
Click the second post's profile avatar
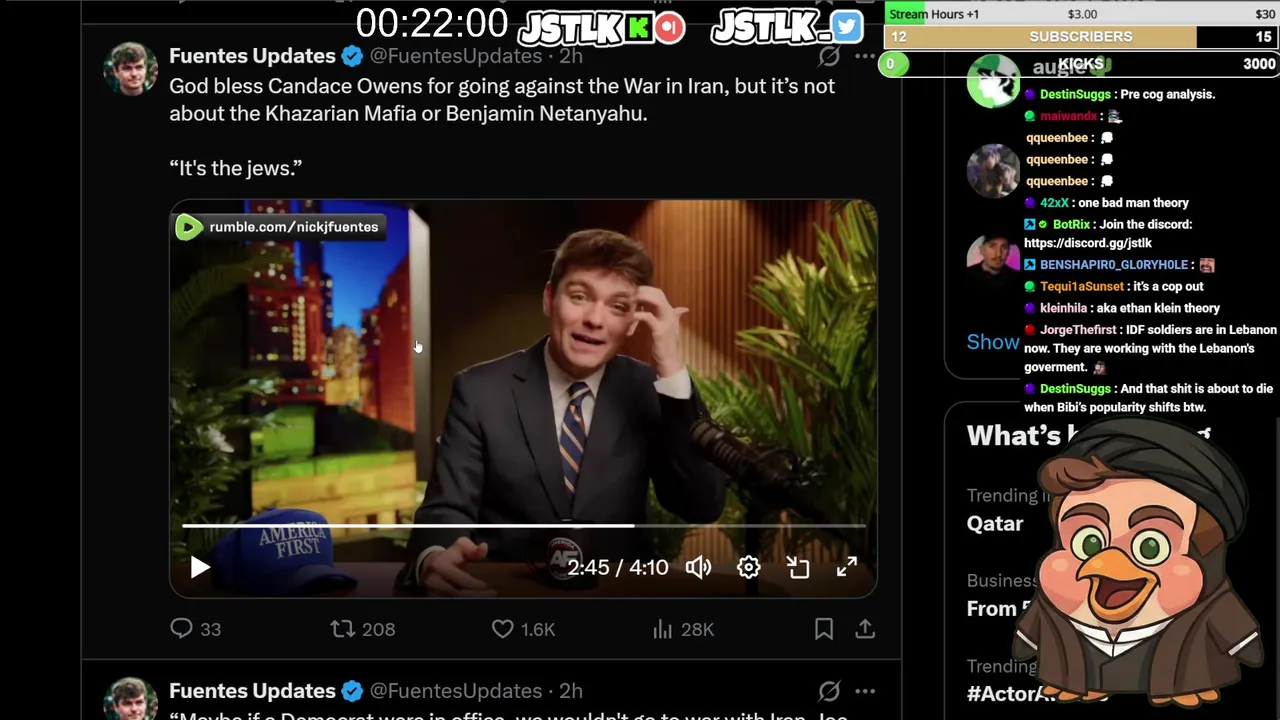(130, 698)
